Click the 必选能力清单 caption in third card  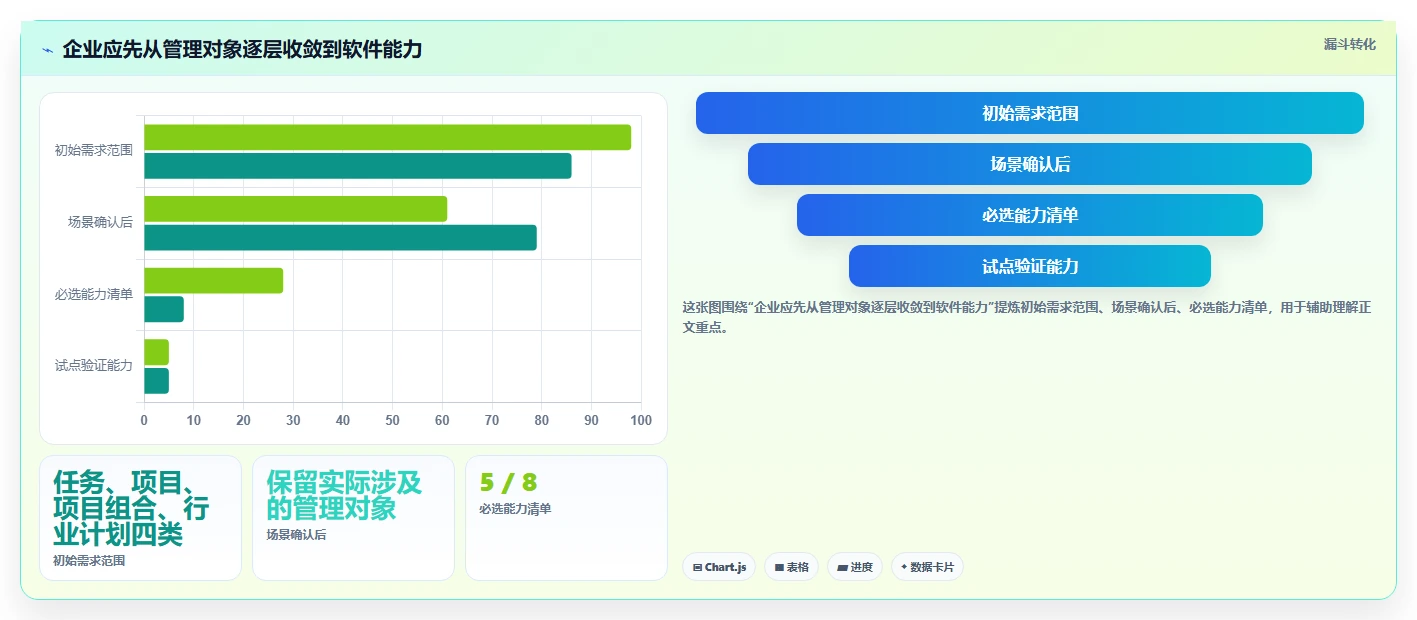tap(515, 509)
